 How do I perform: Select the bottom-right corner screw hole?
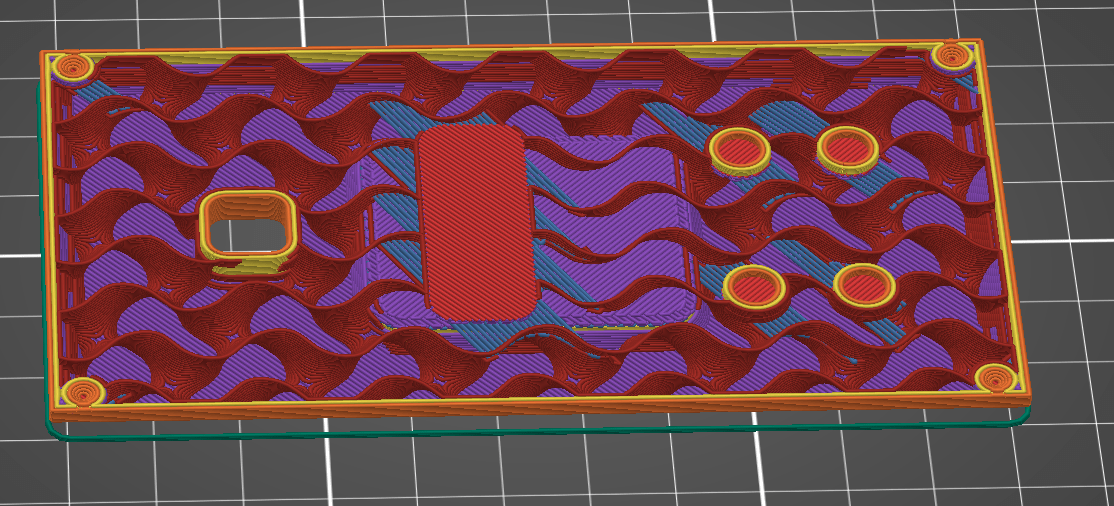tap(996, 378)
